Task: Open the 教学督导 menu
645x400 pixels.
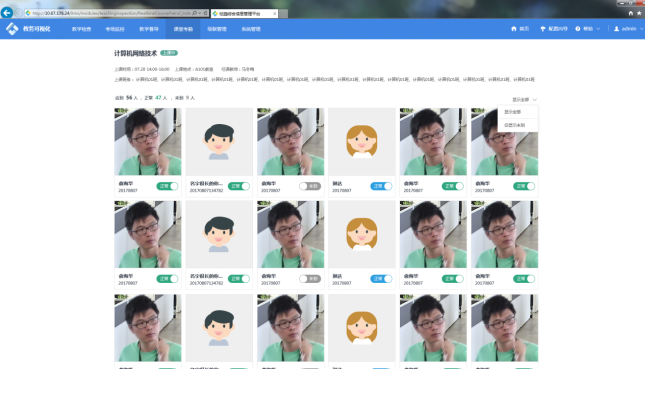Action: (x=149, y=29)
